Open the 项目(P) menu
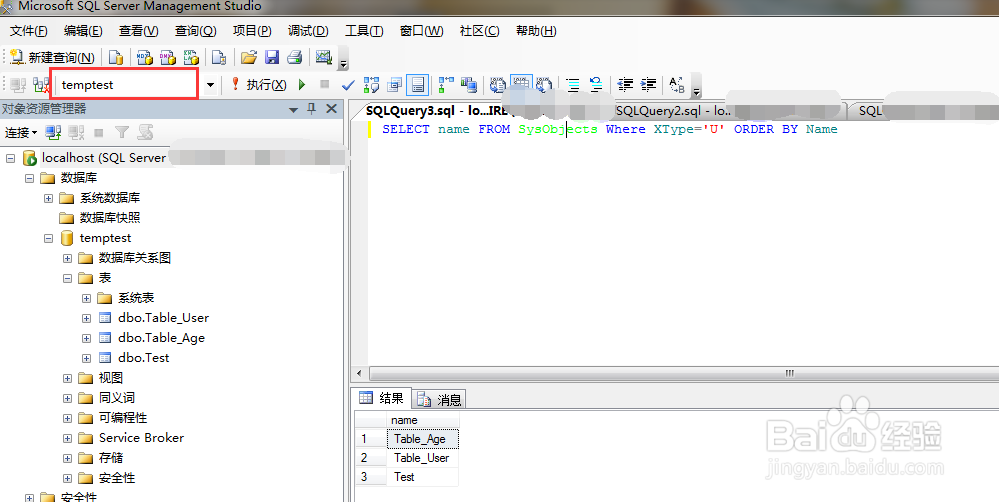999x502 pixels. pos(252,31)
